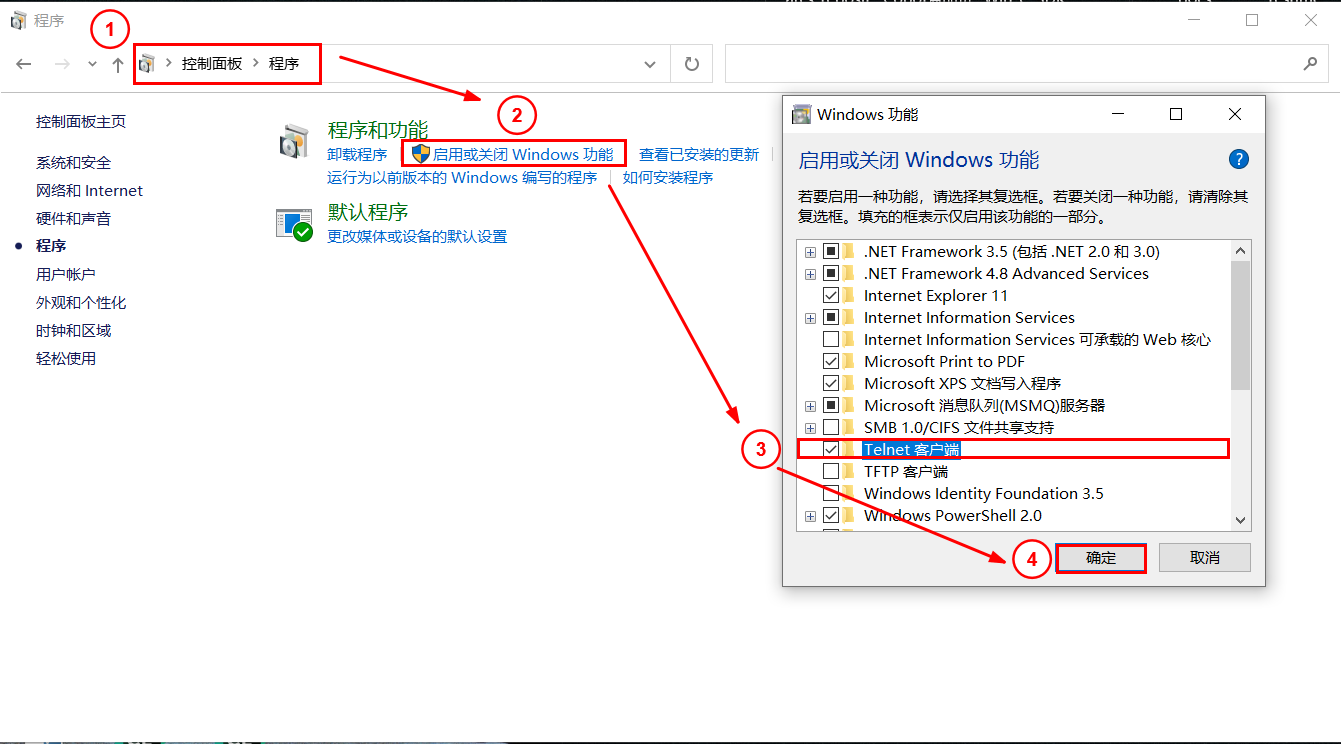Toggle the .NET Framework 3.5 checkbox
The height and width of the screenshot is (744, 1341).
pyautogui.click(x=831, y=252)
